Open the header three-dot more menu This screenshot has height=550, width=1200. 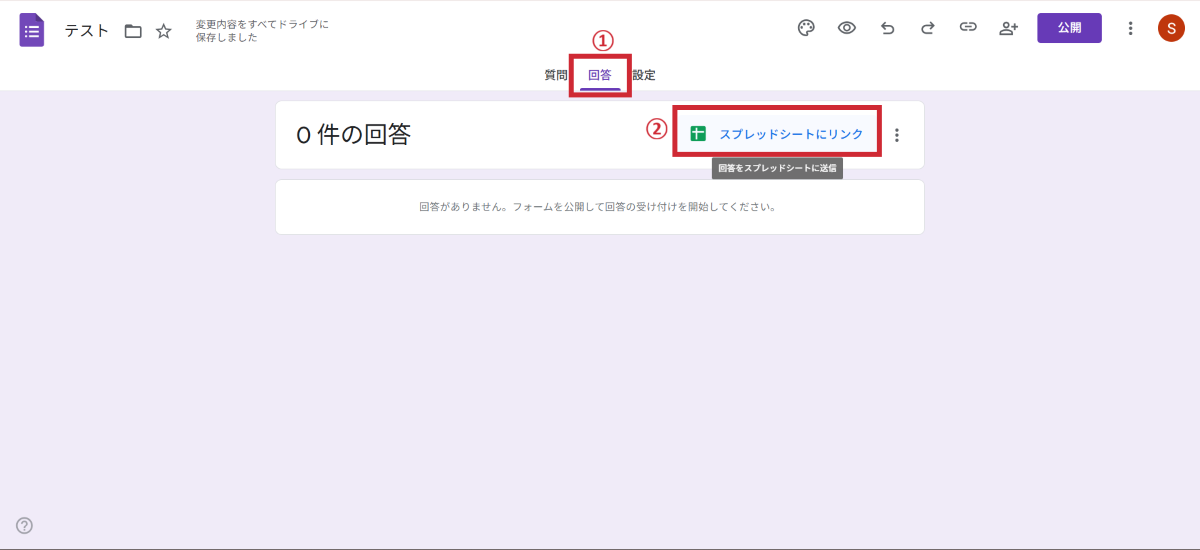tap(1131, 28)
